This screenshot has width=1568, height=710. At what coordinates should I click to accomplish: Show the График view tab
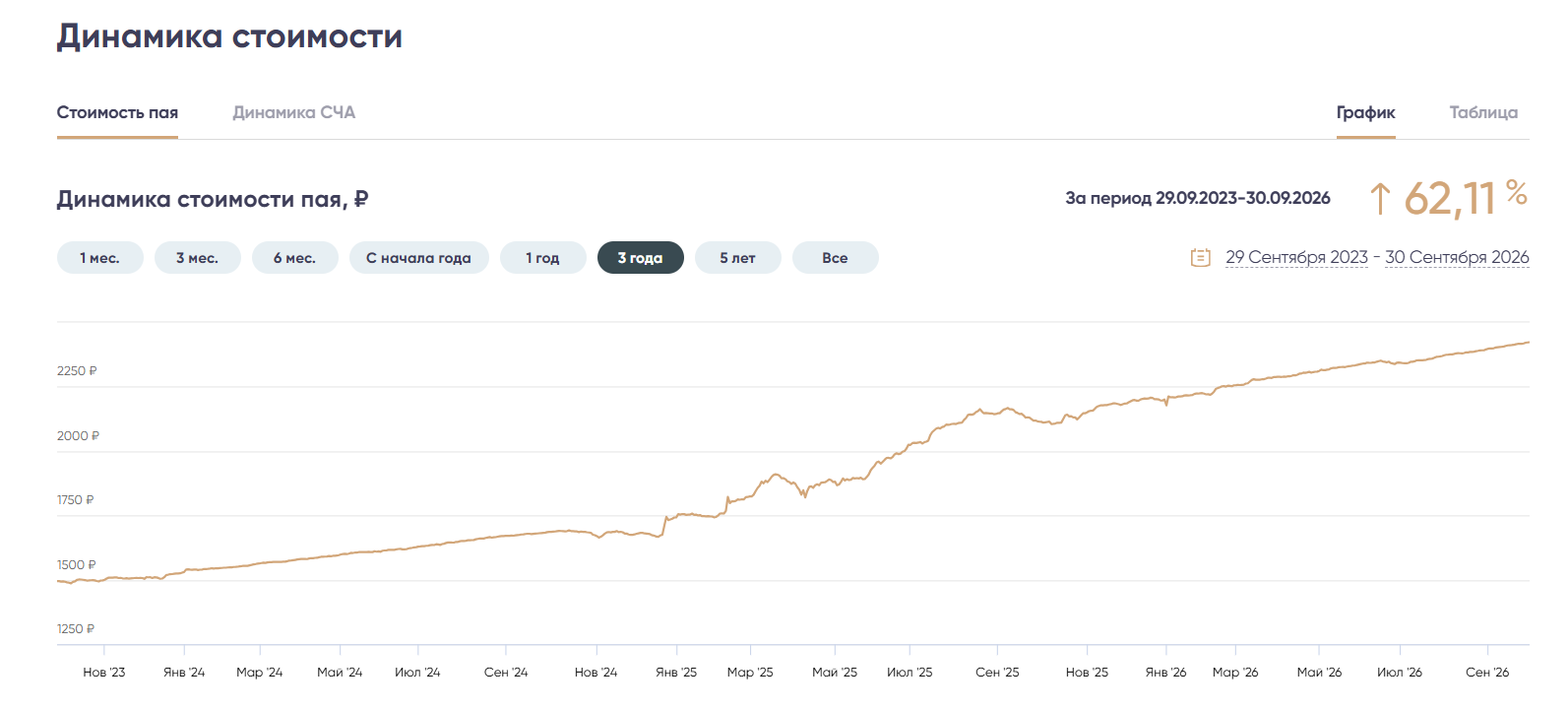click(1366, 112)
